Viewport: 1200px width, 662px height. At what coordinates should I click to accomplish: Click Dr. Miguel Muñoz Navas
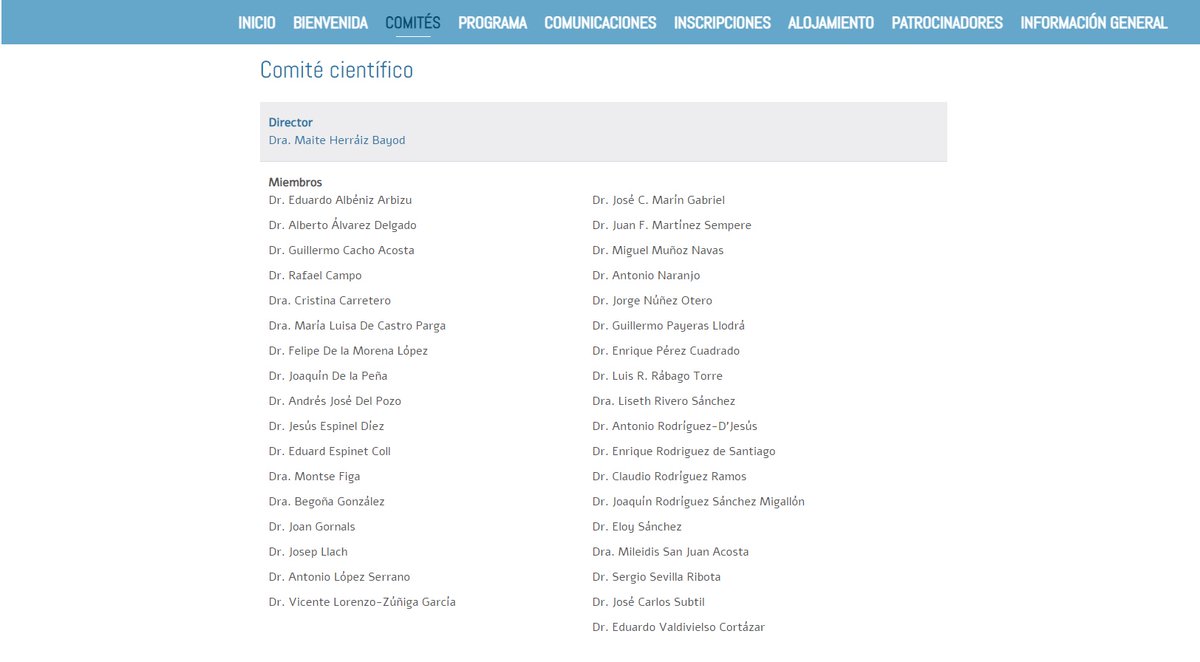[658, 250]
